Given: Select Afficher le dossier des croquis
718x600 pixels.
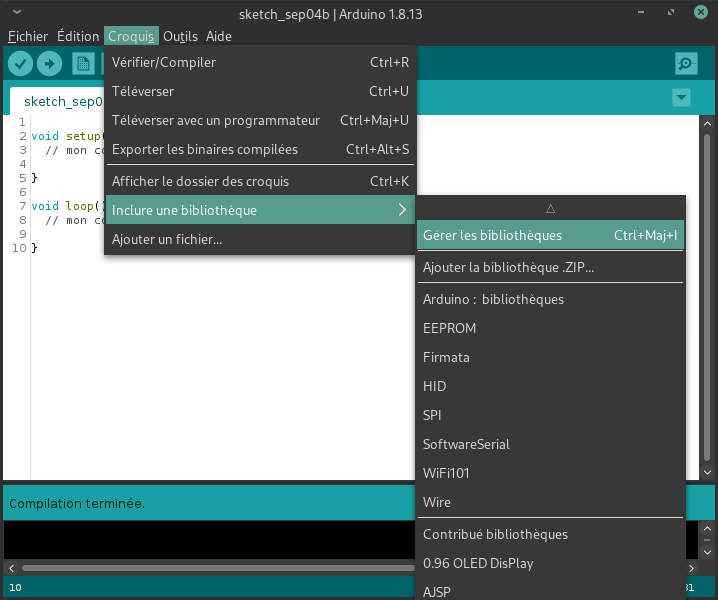Looking at the screenshot, I should pyautogui.click(x=260, y=181).
